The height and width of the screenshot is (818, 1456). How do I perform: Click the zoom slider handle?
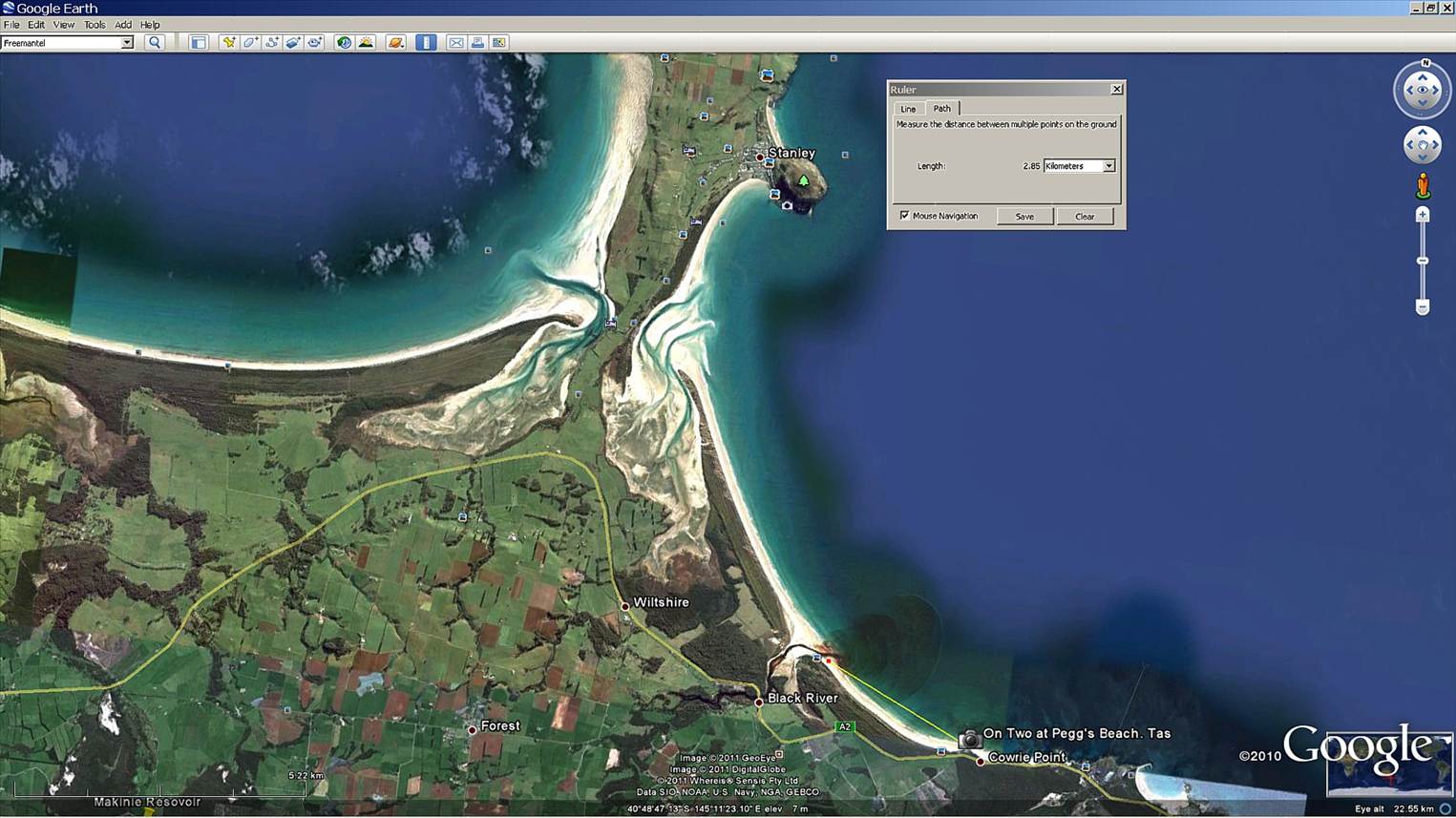pos(1422,261)
